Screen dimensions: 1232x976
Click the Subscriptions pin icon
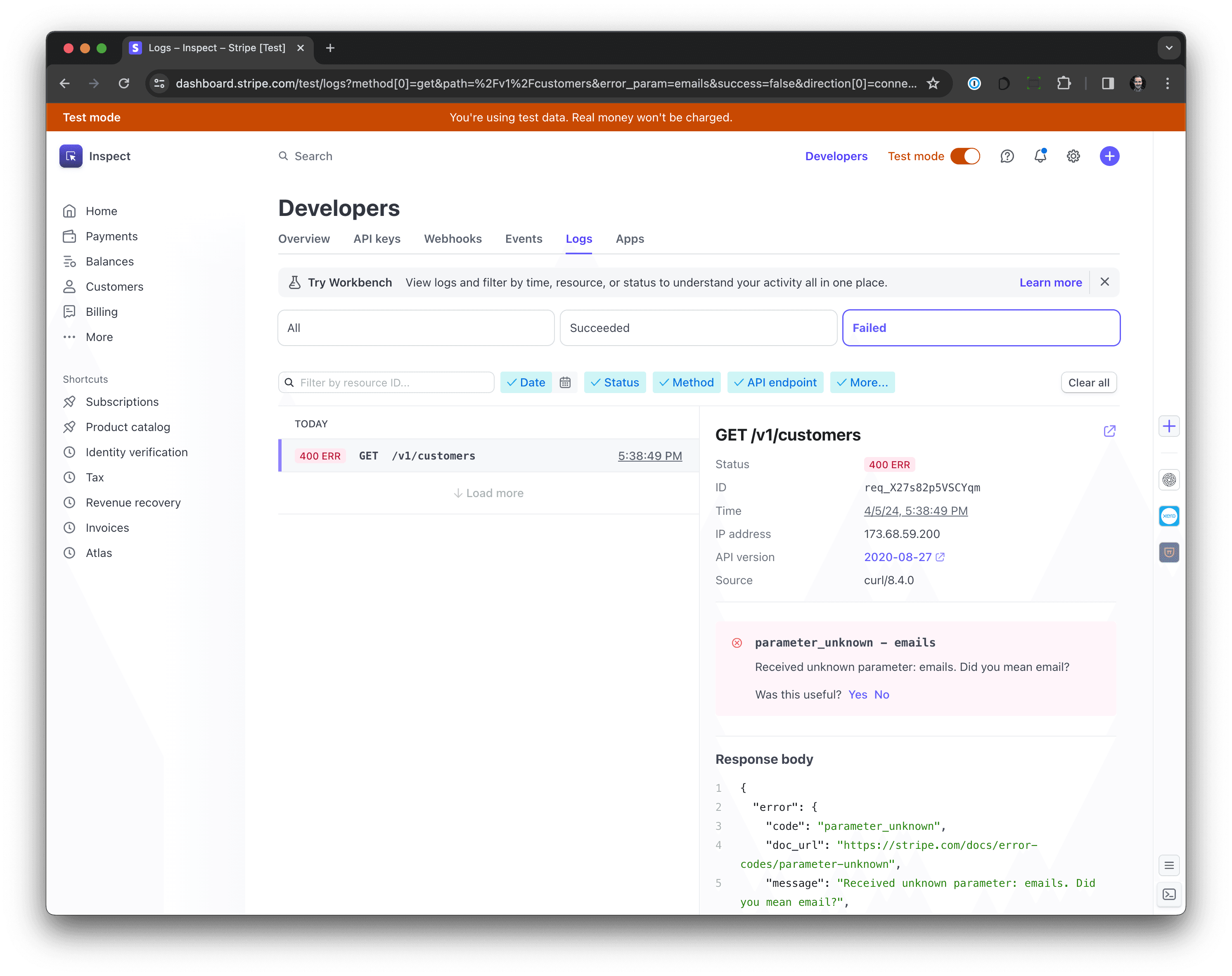click(x=70, y=402)
